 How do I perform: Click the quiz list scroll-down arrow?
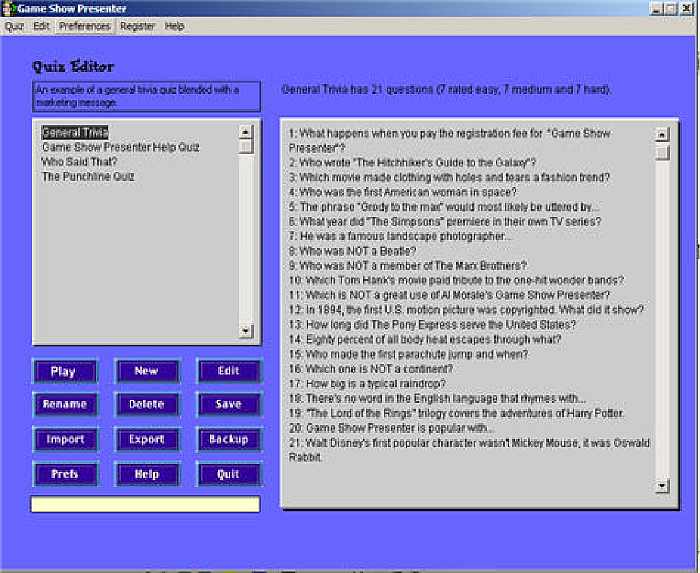tap(245, 331)
